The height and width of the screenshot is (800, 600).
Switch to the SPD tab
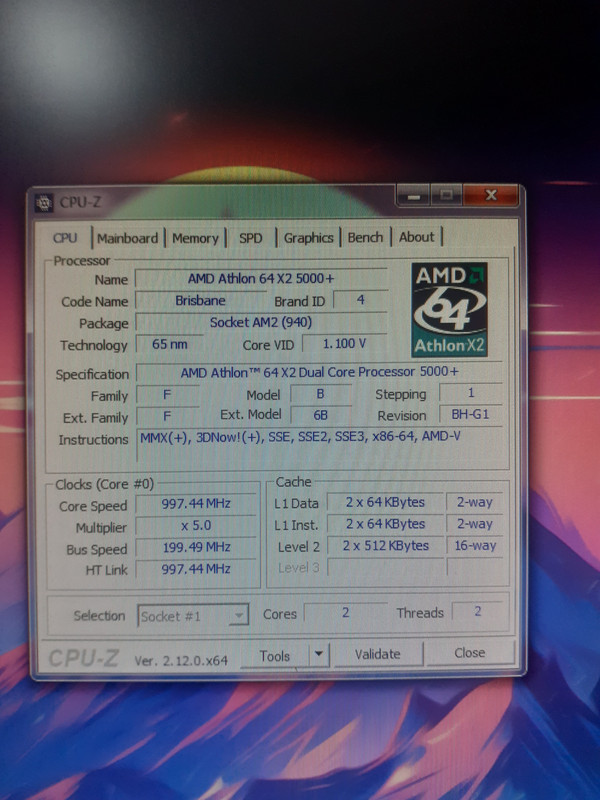coord(251,238)
